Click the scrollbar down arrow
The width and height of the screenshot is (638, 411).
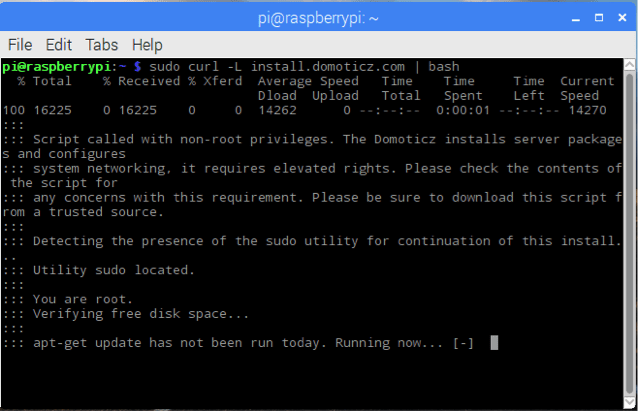629,402
